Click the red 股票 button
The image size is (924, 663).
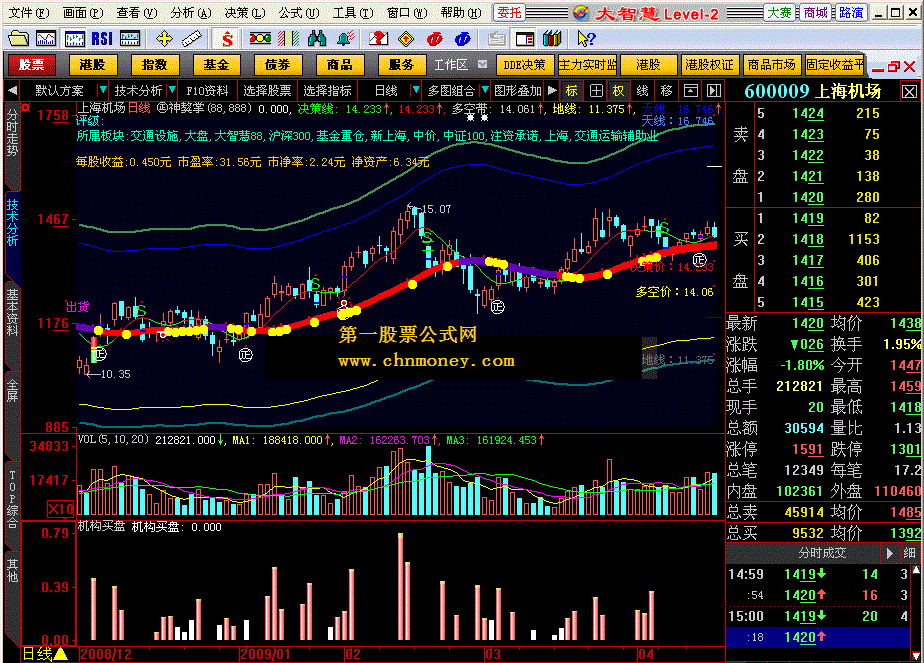pos(31,65)
